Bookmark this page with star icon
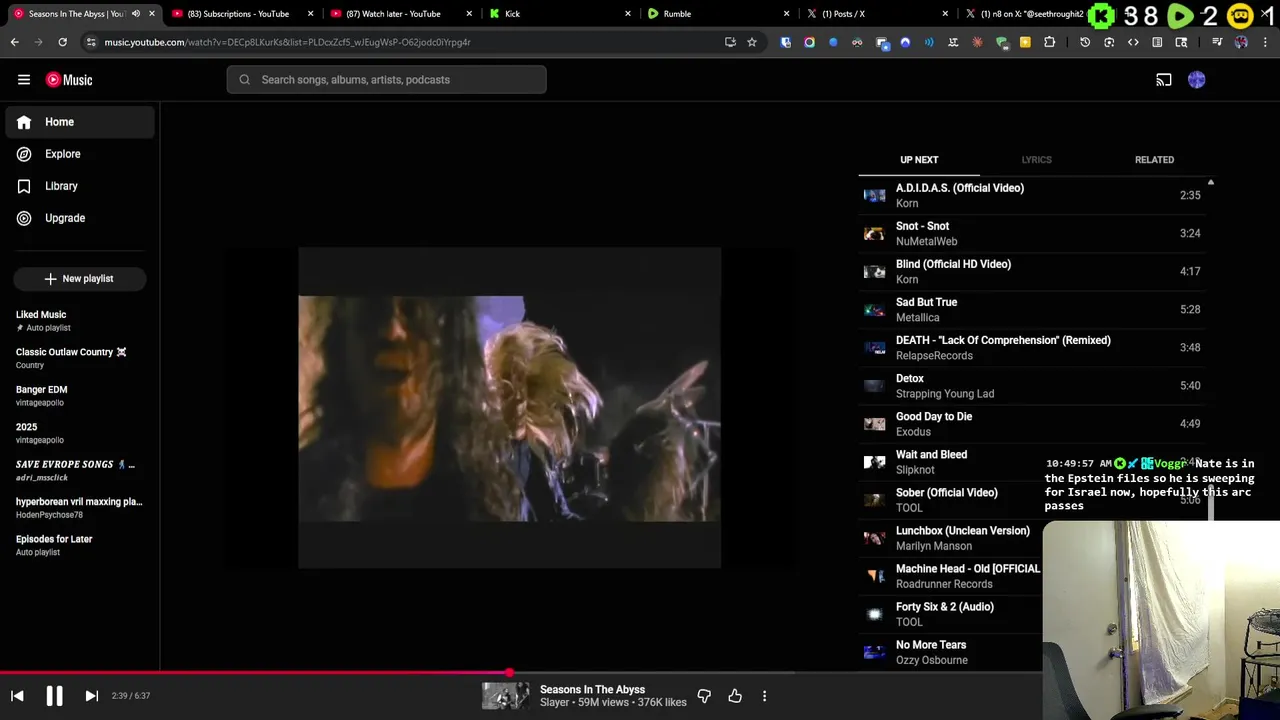This screenshot has width=1280, height=720. click(x=752, y=42)
